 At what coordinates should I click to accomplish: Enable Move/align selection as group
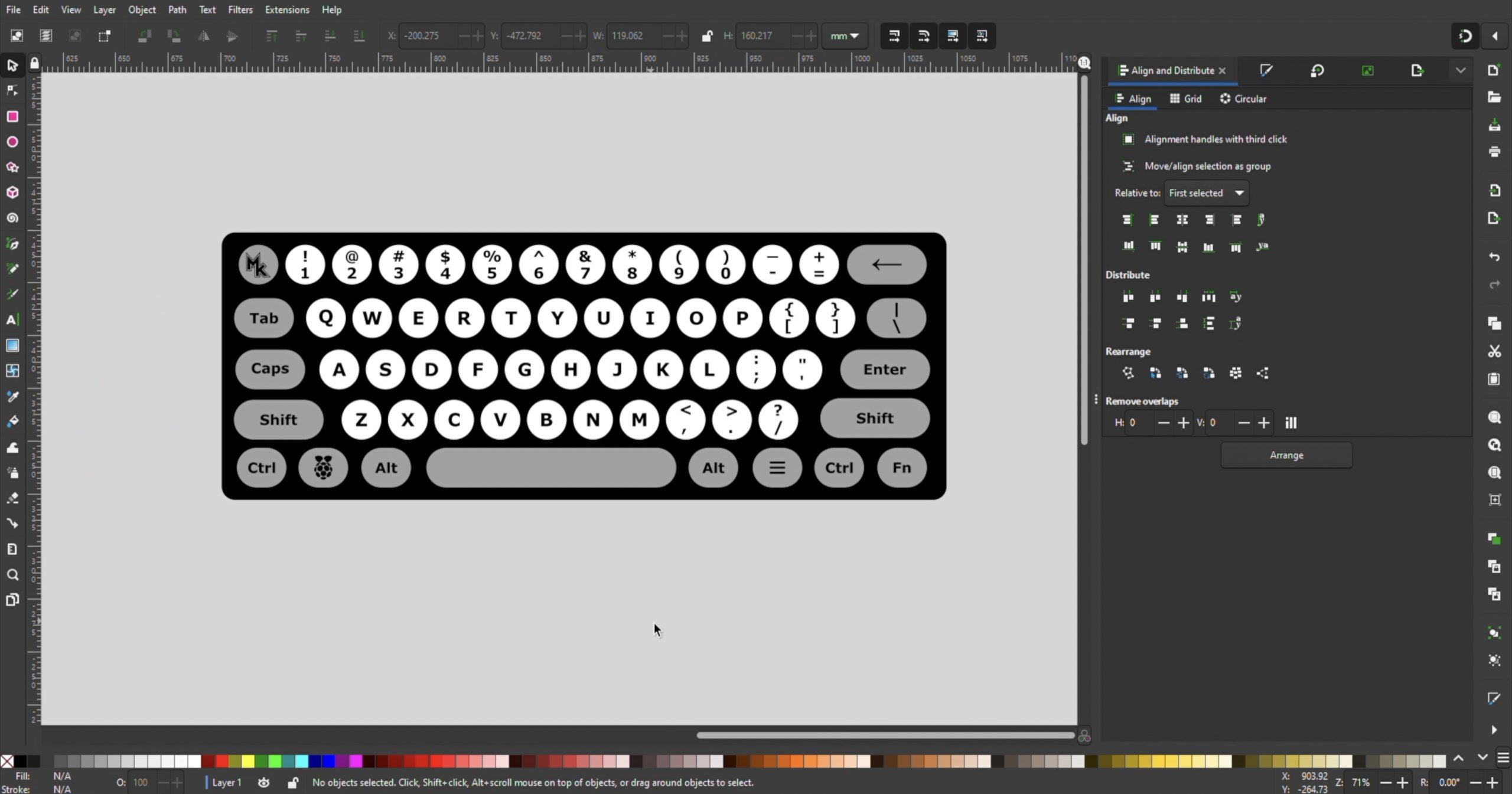[1128, 166]
